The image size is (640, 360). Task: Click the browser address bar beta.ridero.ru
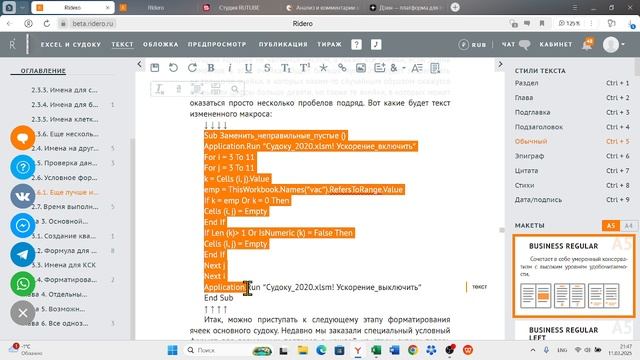(x=93, y=24)
